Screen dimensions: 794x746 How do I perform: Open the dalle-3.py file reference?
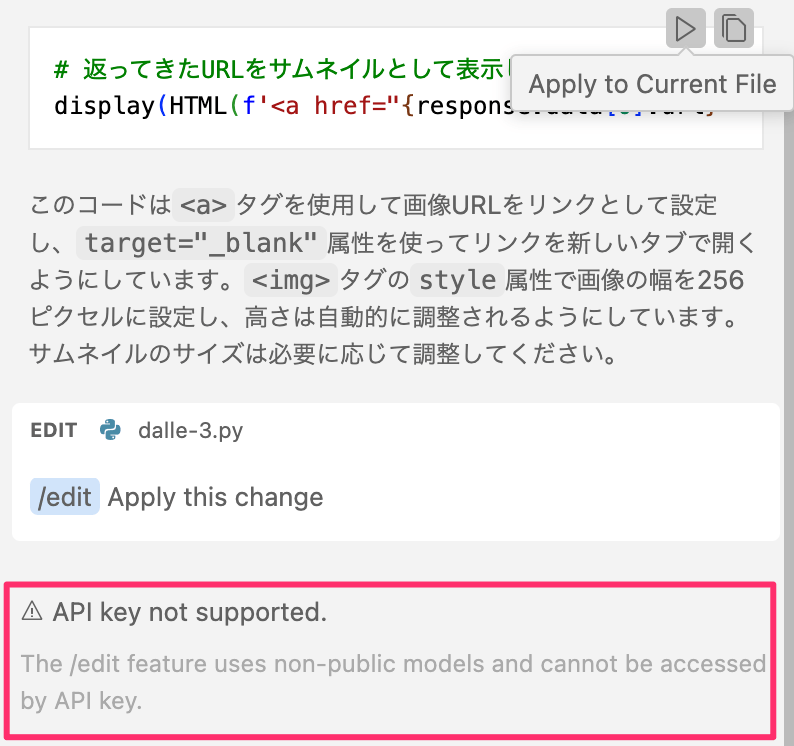click(190, 431)
